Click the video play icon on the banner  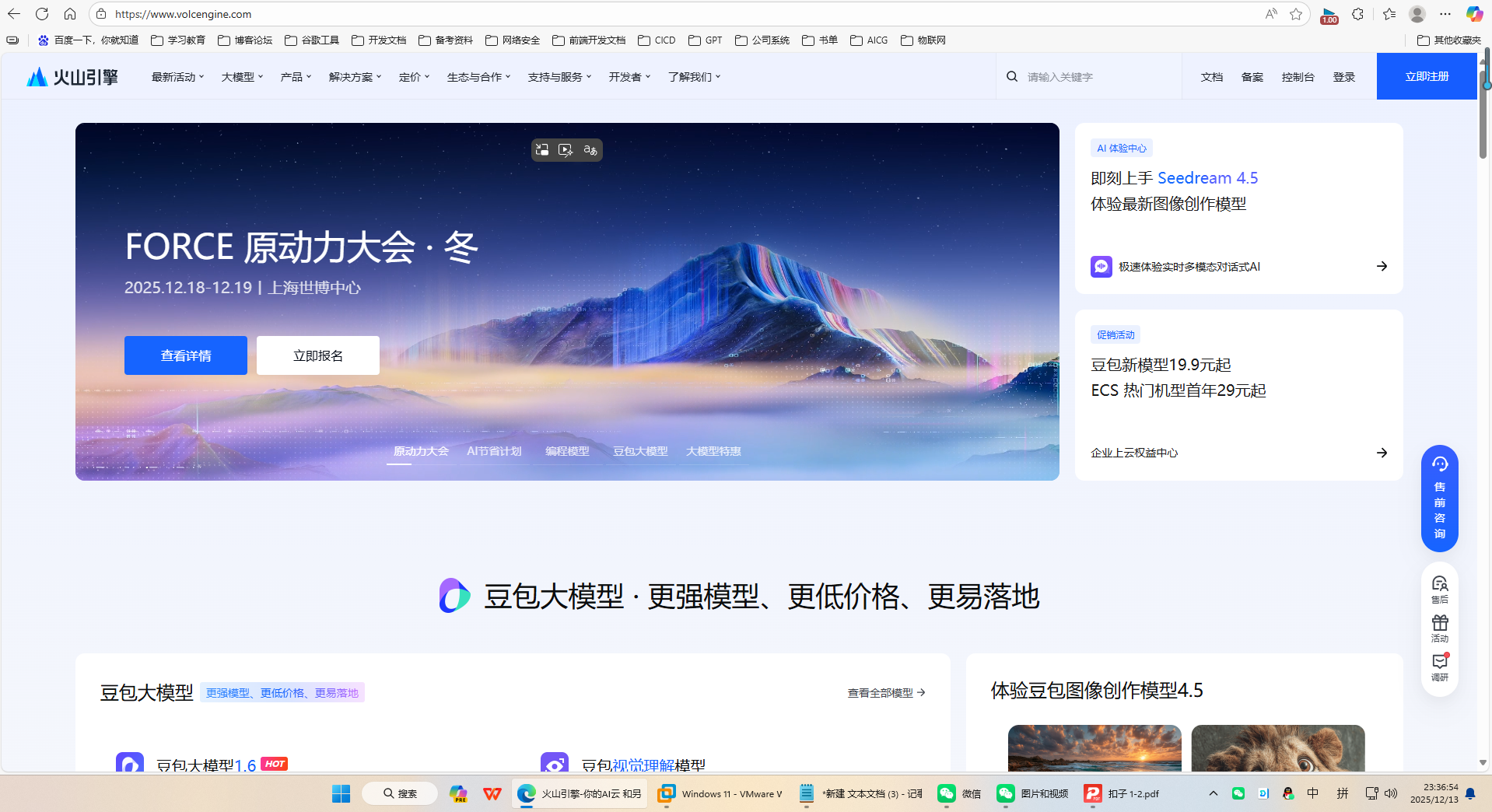[566, 149]
